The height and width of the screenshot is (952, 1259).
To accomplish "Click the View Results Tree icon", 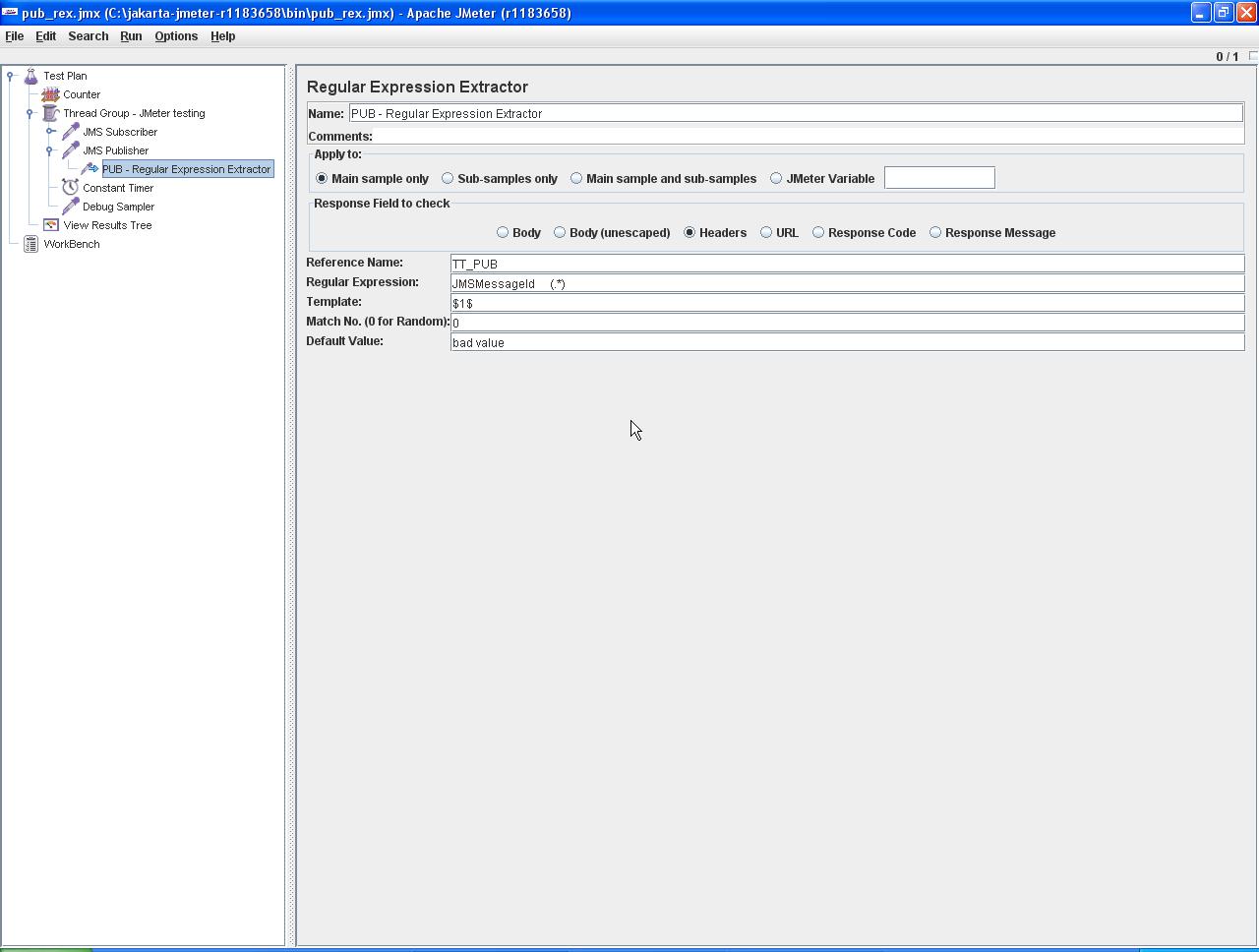I will click(x=50, y=225).
